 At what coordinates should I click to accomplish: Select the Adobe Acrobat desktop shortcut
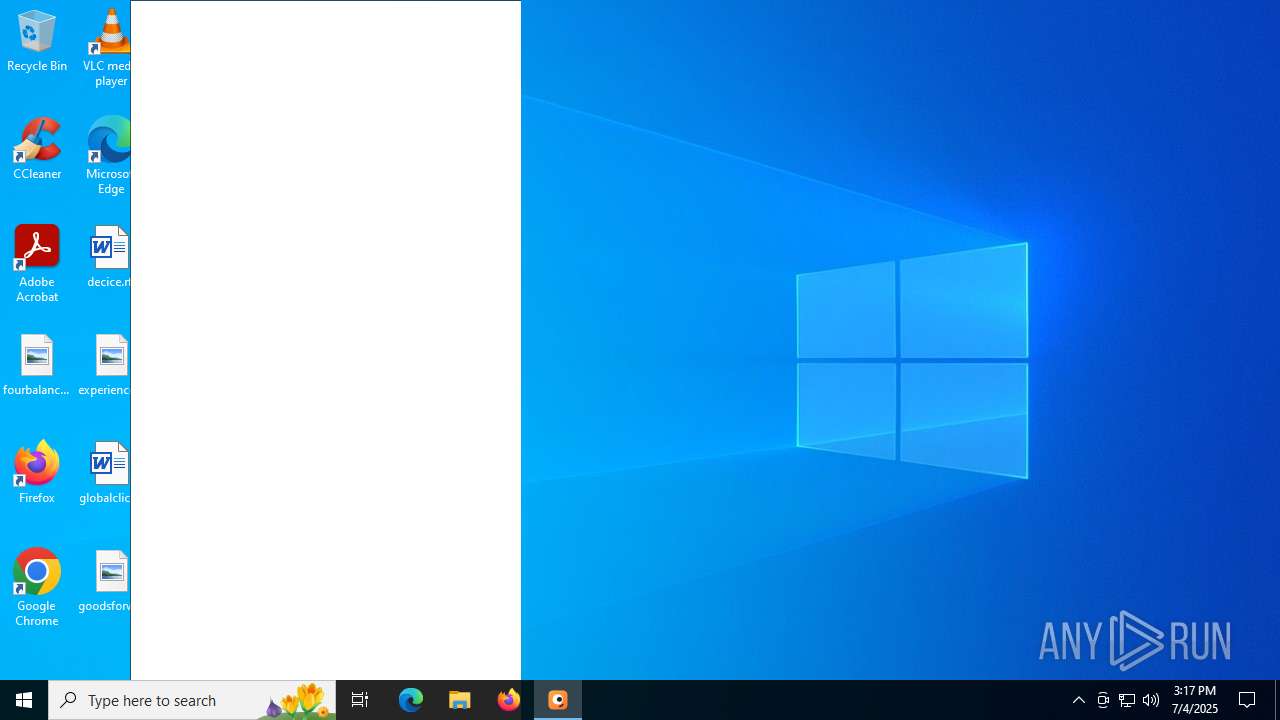(37, 264)
